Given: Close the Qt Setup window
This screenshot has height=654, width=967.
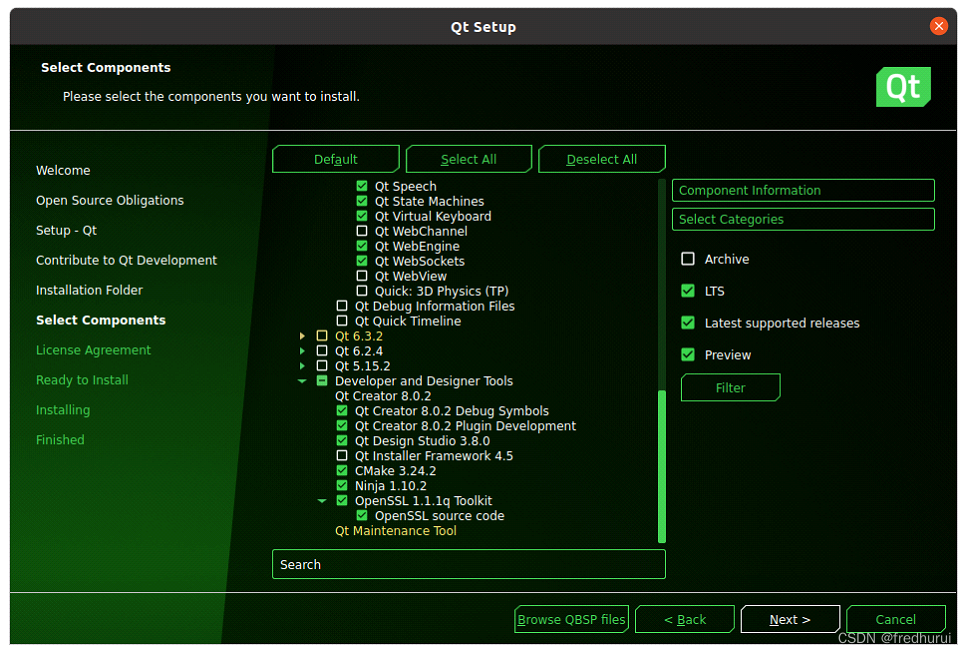Looking at the screenshot, I should pyautogui.click(x=939, y=26).
